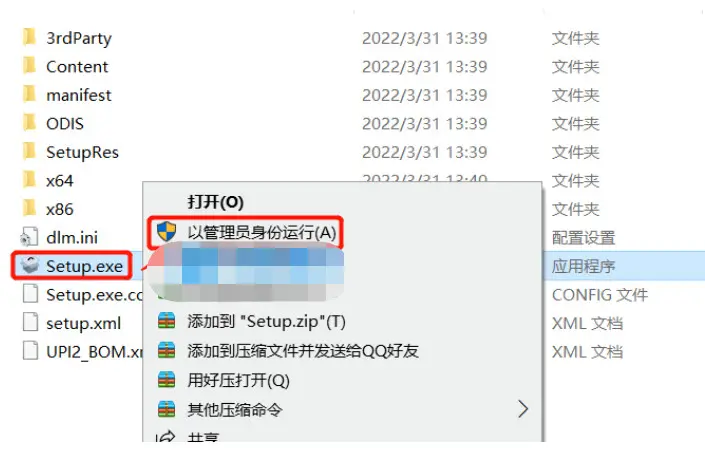Screen dimensions: 705x454
Task: Click the archive icon beside 添加到 "Setup.zip"
Action: (166, 321)
